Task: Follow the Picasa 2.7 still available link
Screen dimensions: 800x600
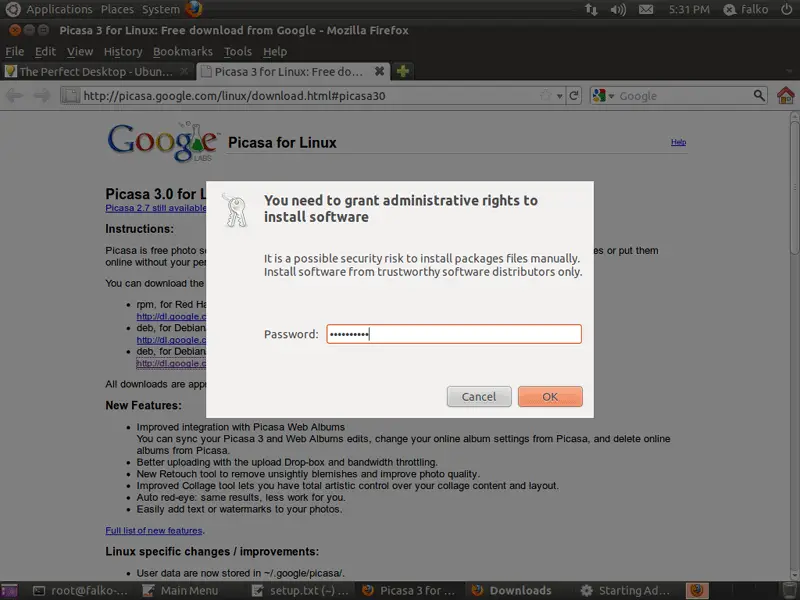Action: (x=156, y=208)
